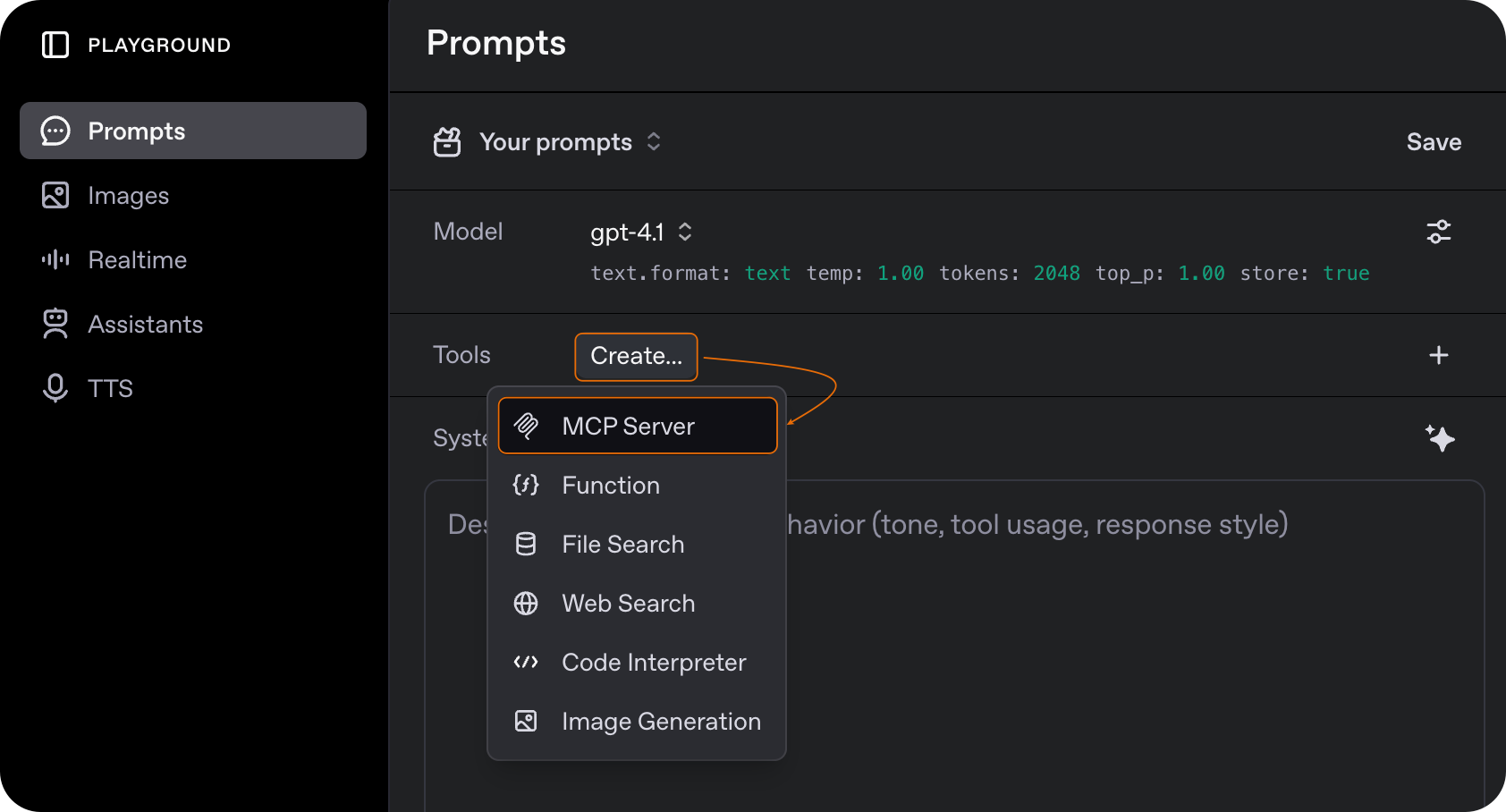
Task: Click the Realtime waveform icon
Action: pos(55,259)
